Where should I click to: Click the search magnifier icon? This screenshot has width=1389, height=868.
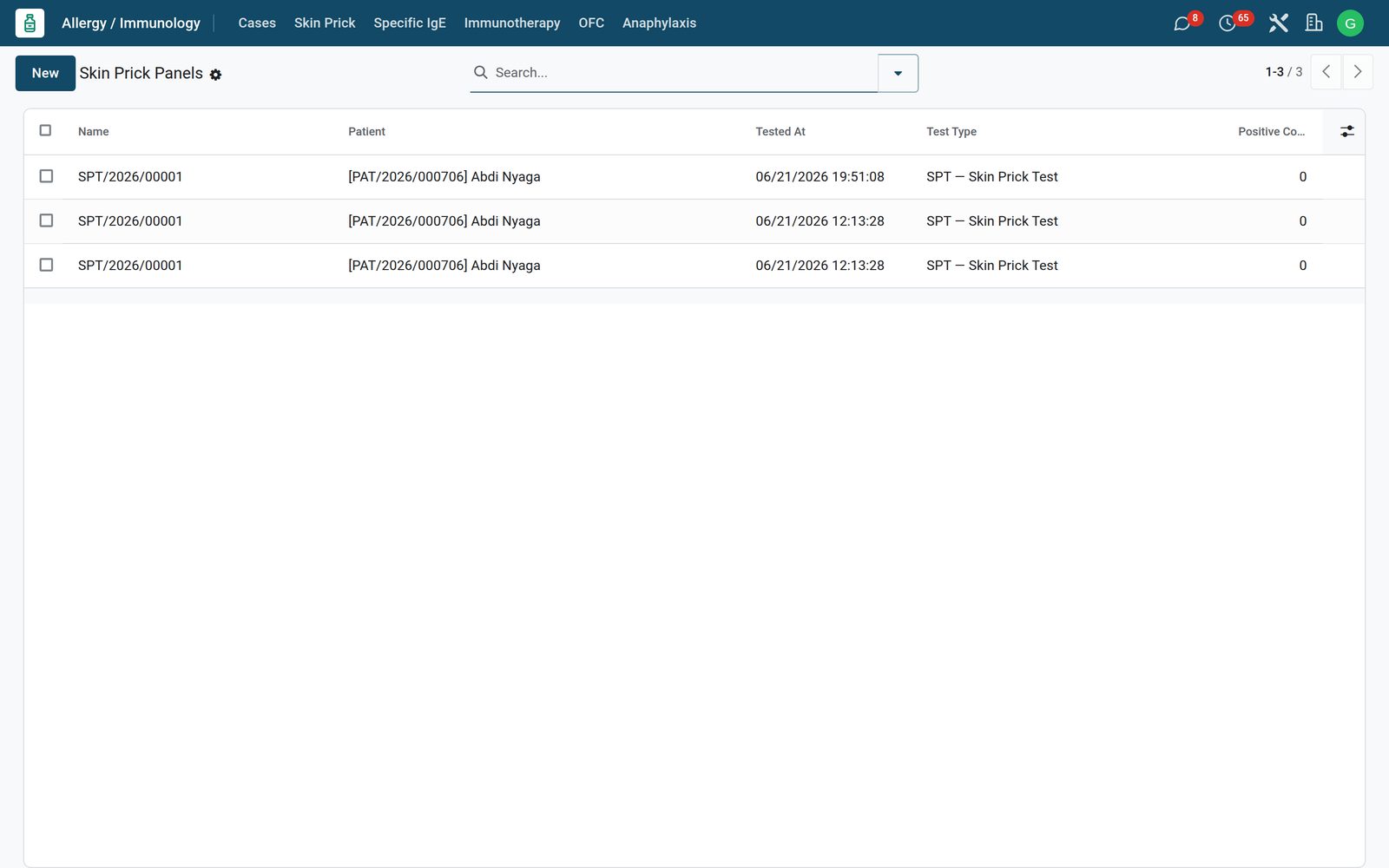(480, 72)
